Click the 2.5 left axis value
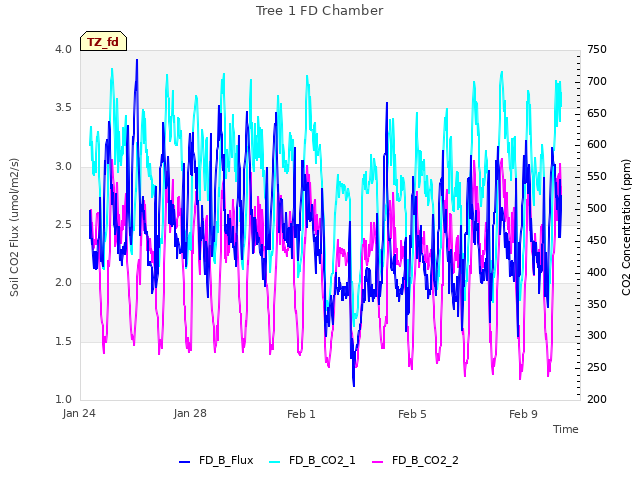Image resolution: width=640 pixels, height=480 pixels. point(64,224)
